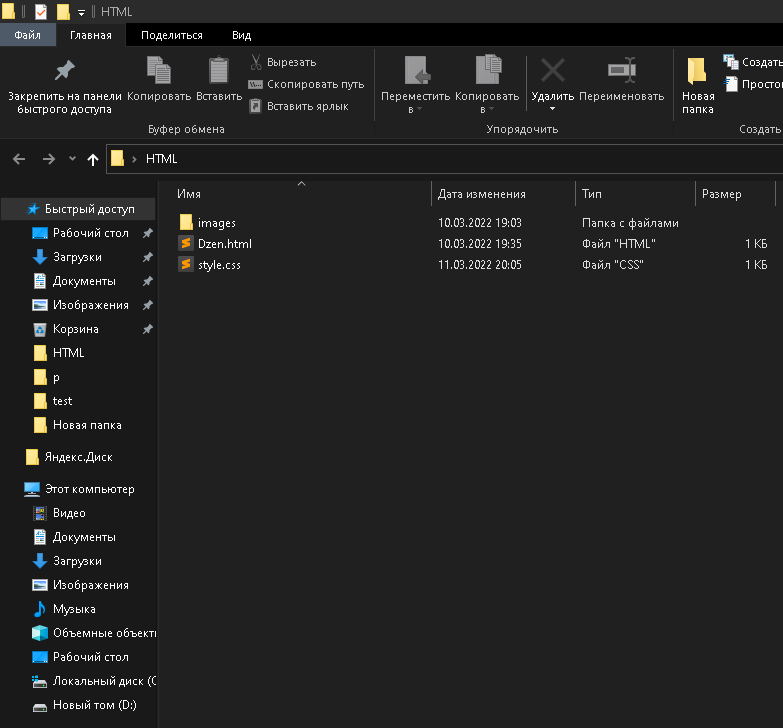This screenshot has width=783, height=728.
Task: Go back with the left arrow
Action: pos(19,159)
